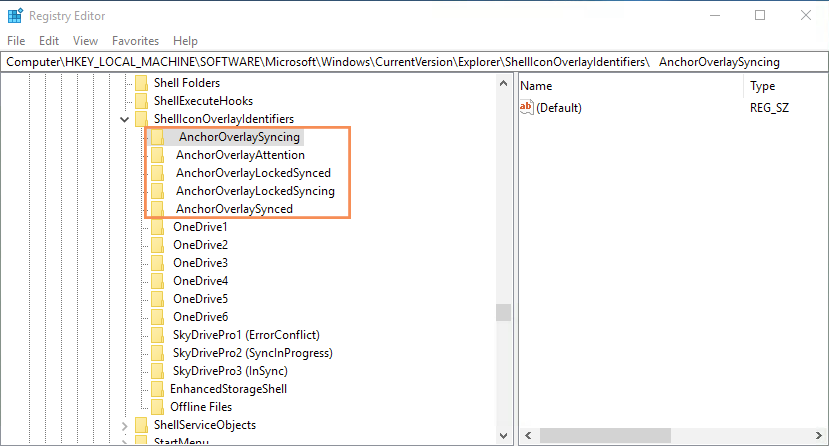The width and height of the screenshot is (829, 446).
Task: Select the OneDrive5 key name
Action: coord(200,299)
